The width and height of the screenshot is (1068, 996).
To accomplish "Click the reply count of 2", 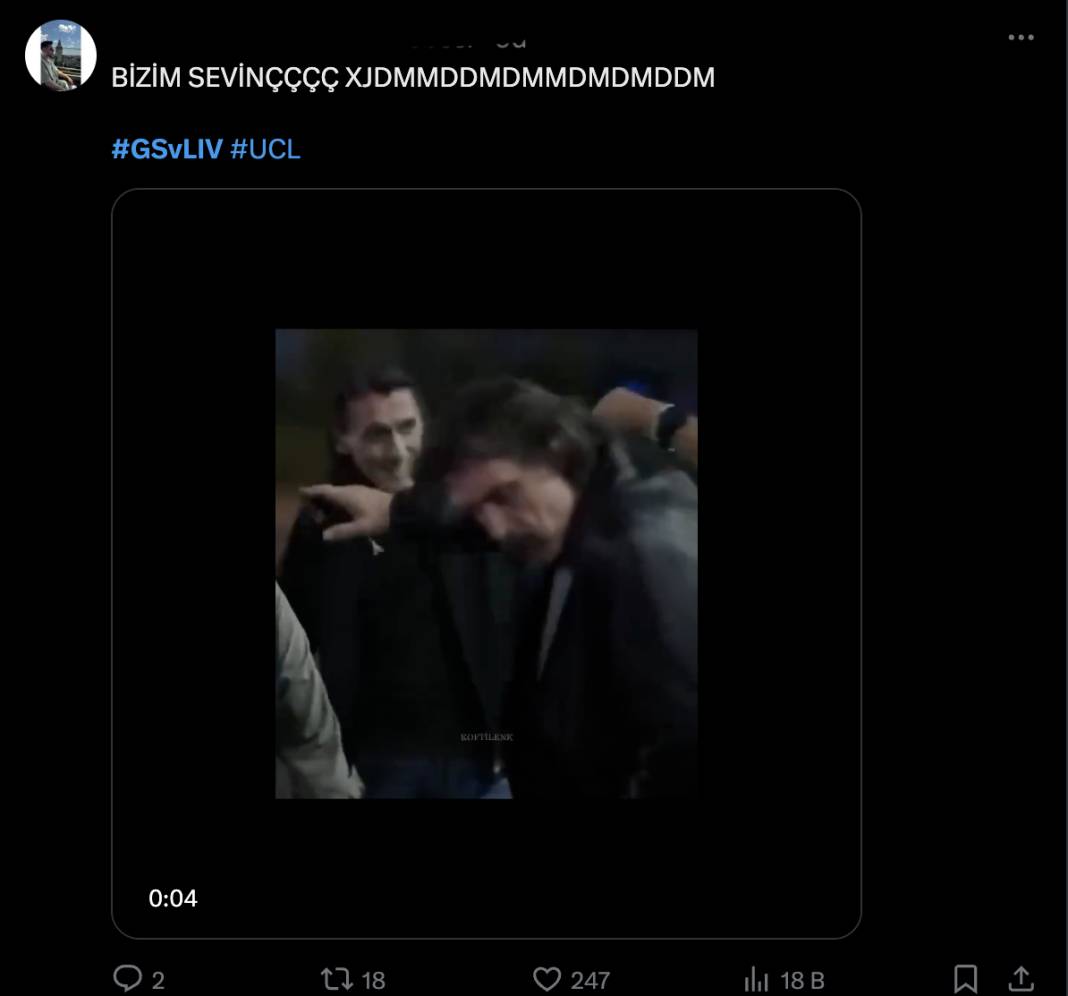I will [158, 980].
